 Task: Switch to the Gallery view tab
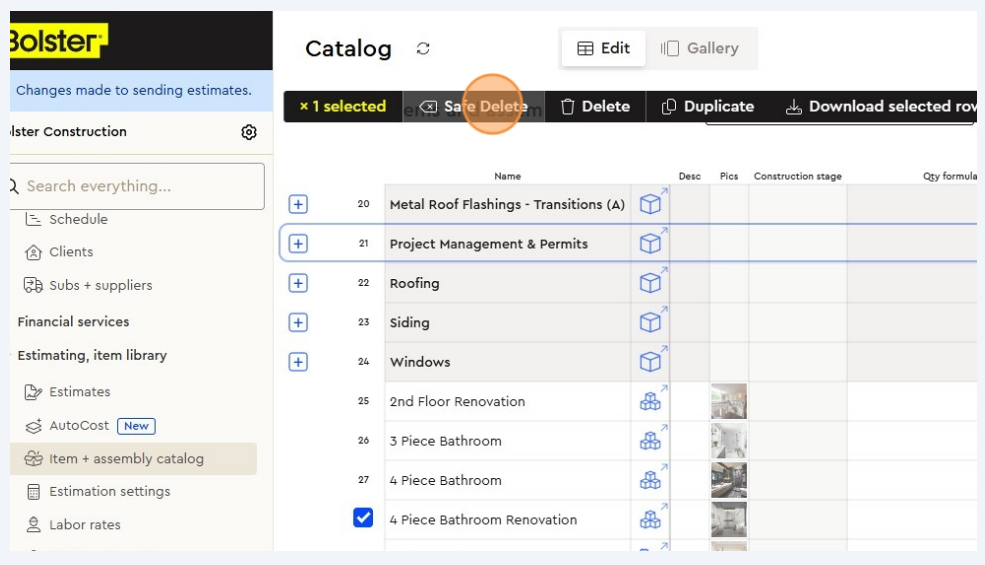pyautogui.click(x=700, y=48)
